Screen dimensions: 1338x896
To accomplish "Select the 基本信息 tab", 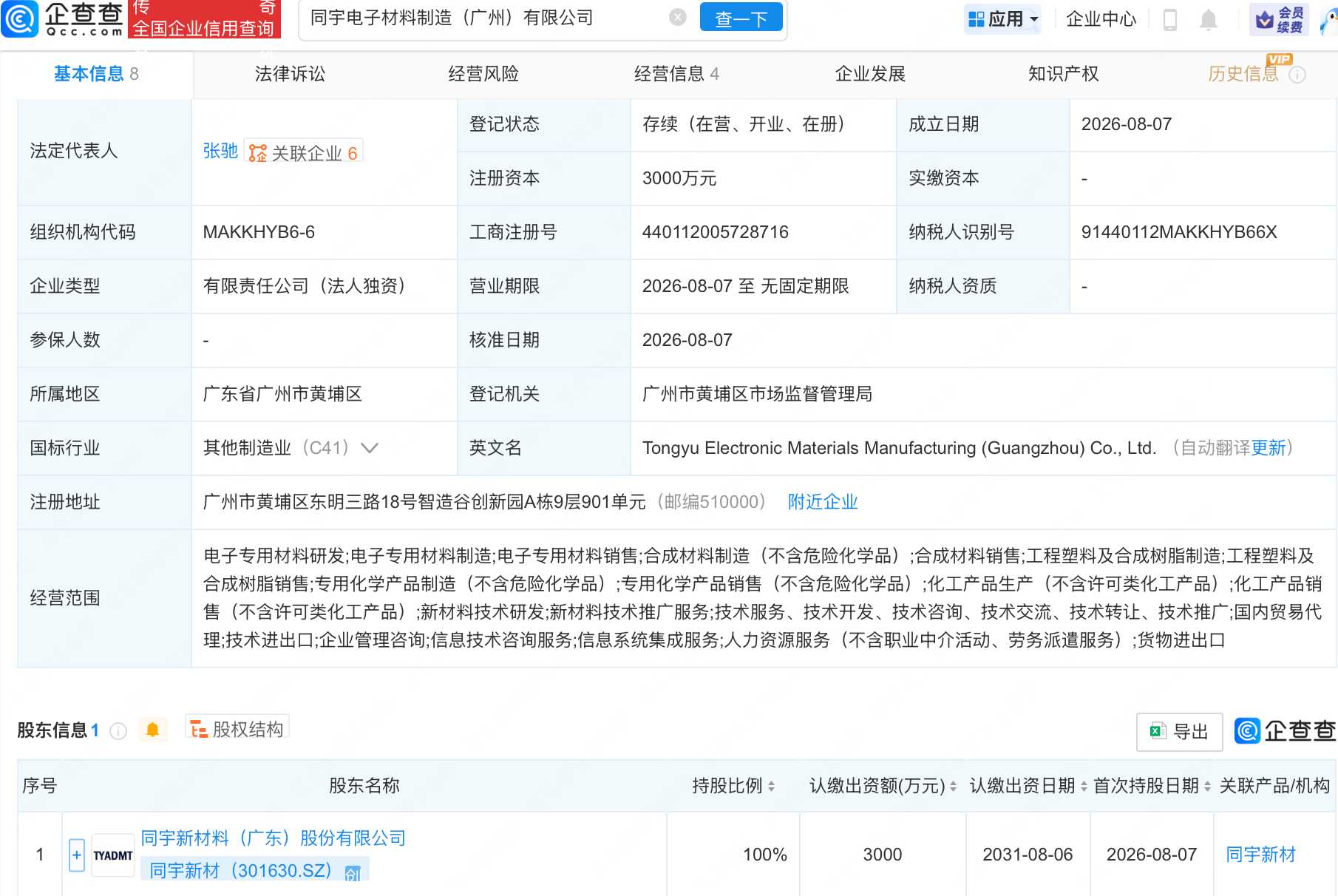I will [96, 74].
